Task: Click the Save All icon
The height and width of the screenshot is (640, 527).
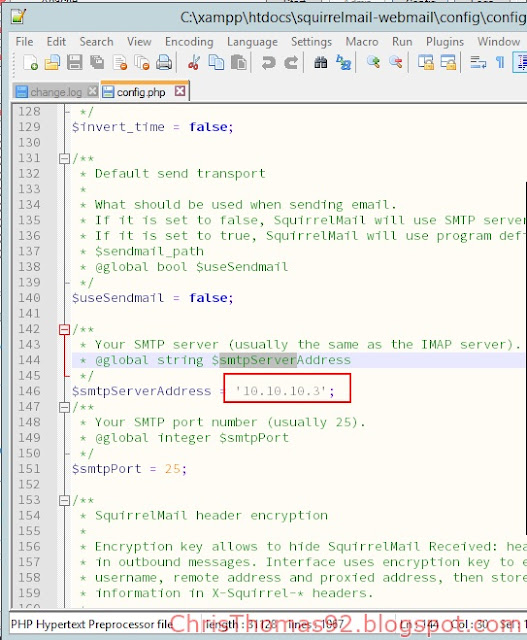Action: pos(97,62)
